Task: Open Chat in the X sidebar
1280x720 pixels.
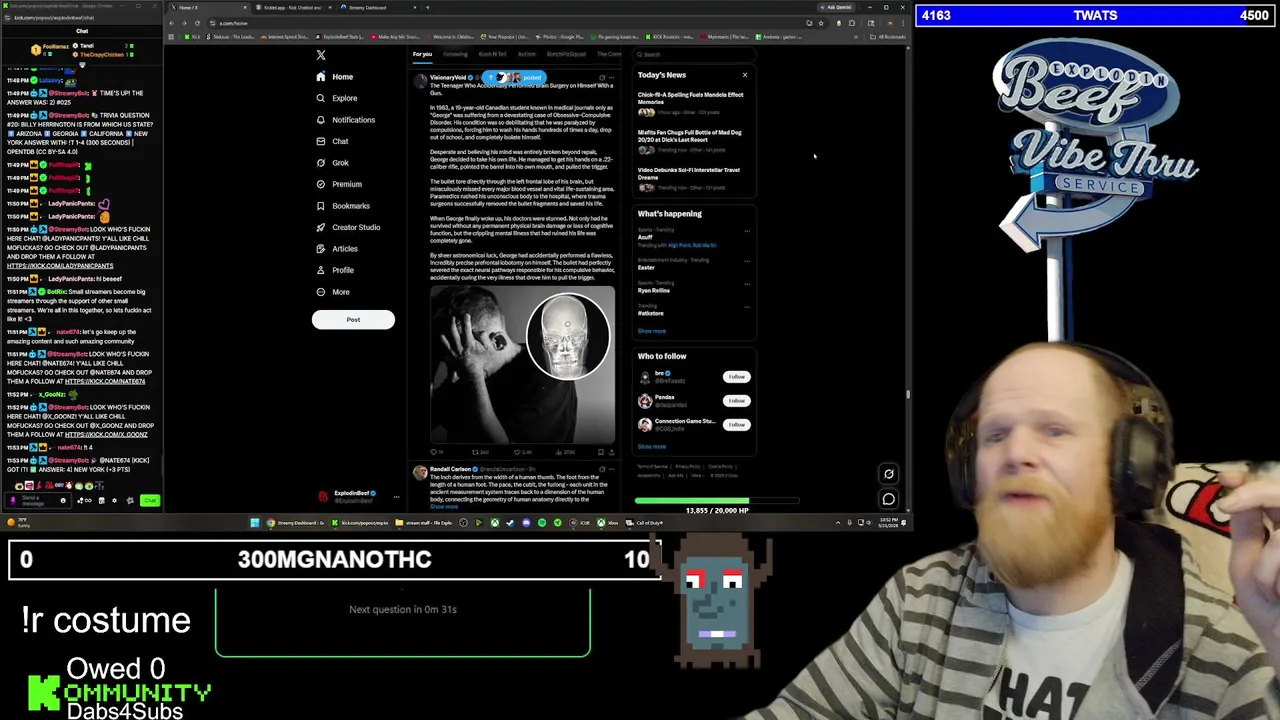Action: coord(332,141)
